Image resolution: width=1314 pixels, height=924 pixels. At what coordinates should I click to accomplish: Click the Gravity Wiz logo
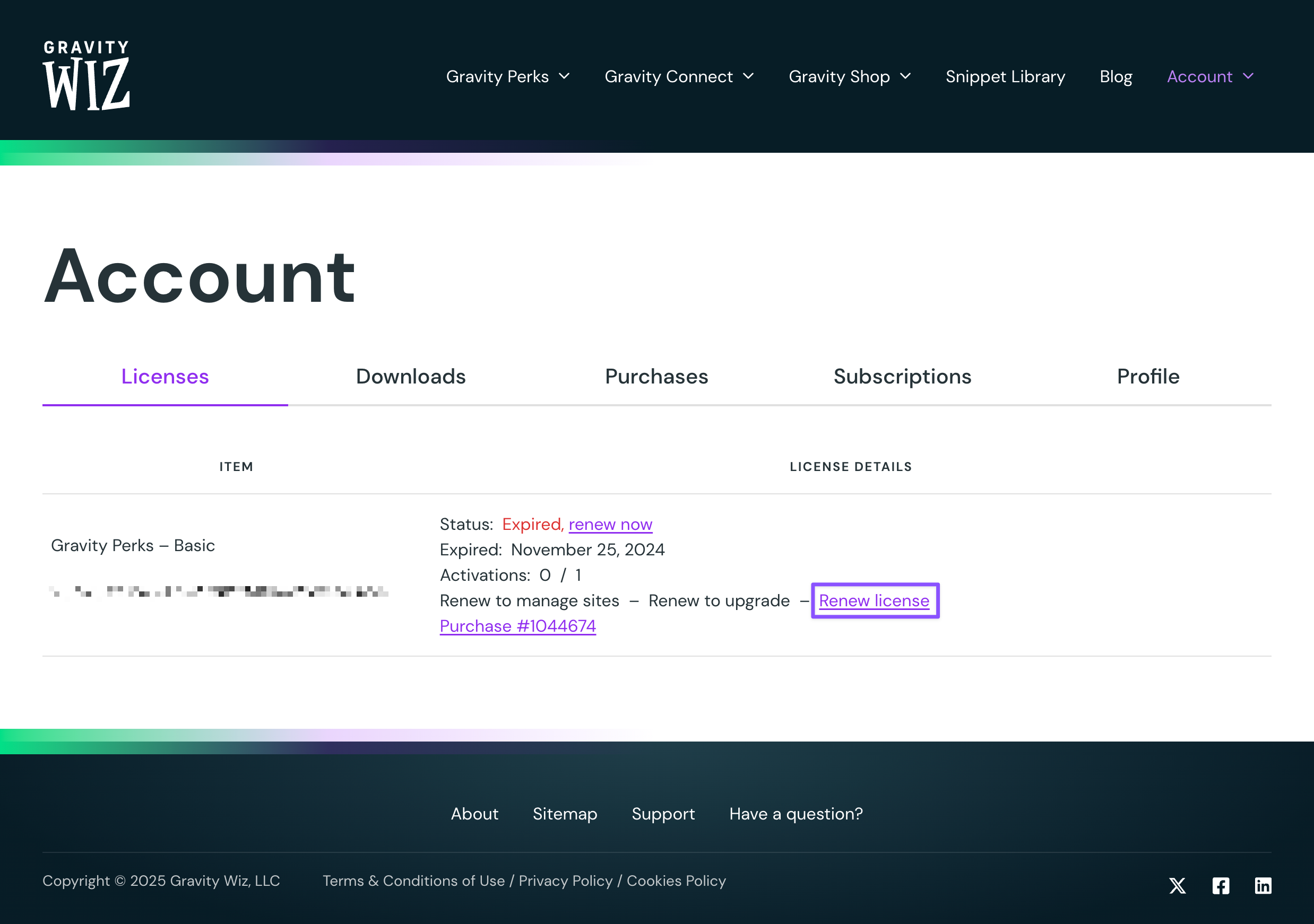coord(87,75)
